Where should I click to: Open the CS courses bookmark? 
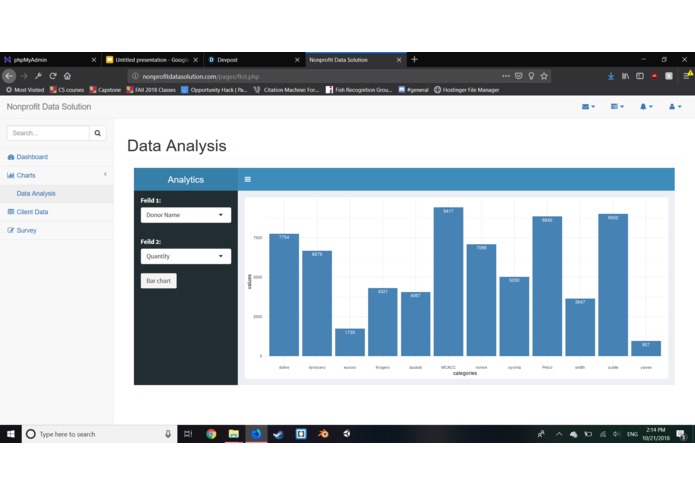pyautogui.click(x=66, y=90)
